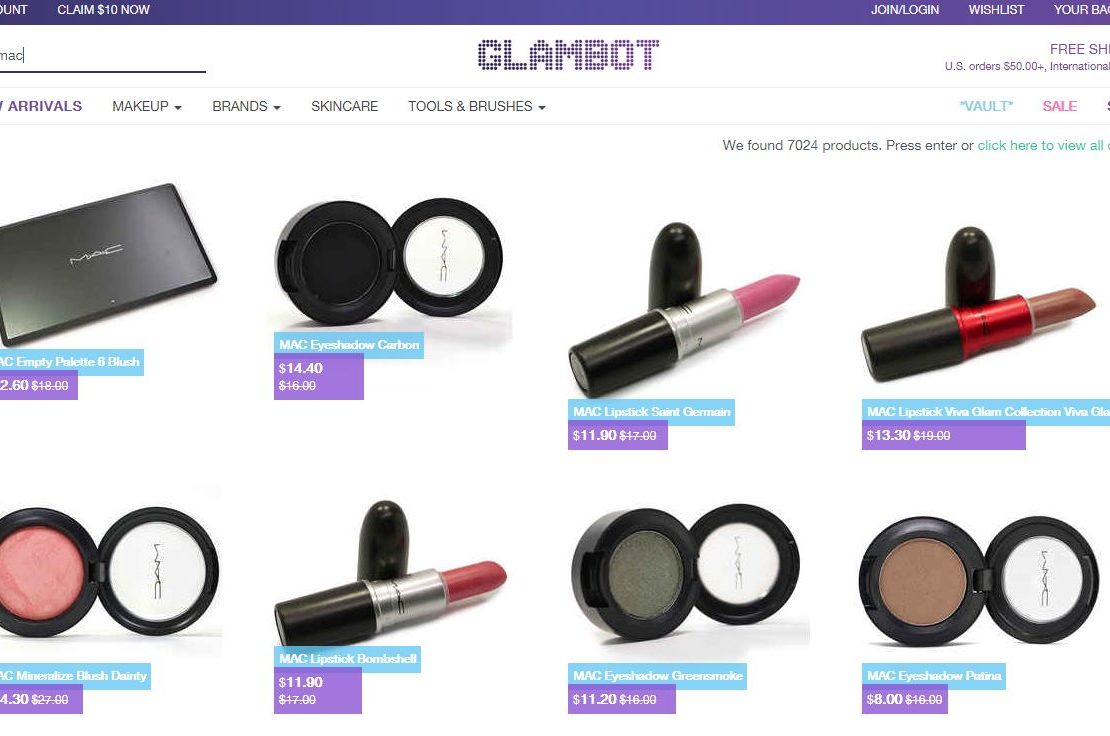
Task: Open the MAC Lipstick Bombshell image
Action: click(x=391, y=573)
